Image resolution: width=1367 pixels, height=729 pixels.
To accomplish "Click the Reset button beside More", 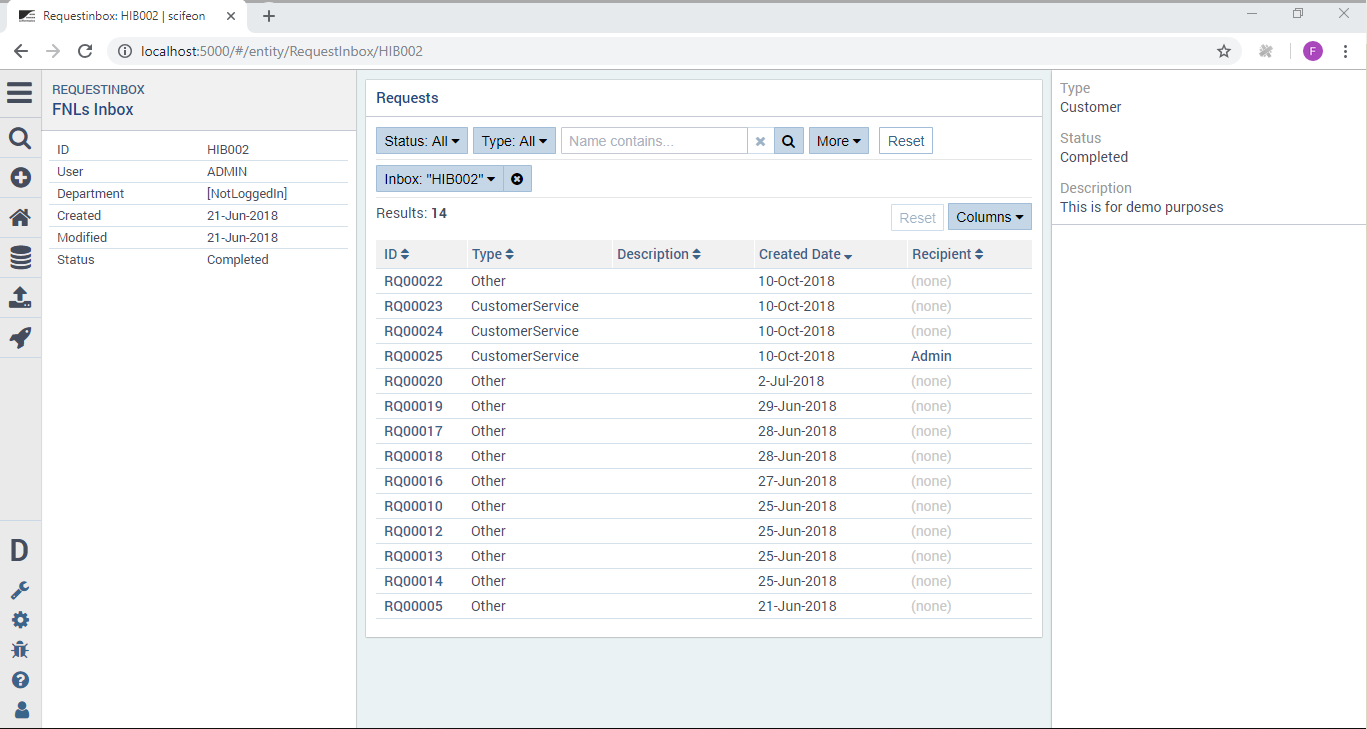I will click(x=906, y=141).
